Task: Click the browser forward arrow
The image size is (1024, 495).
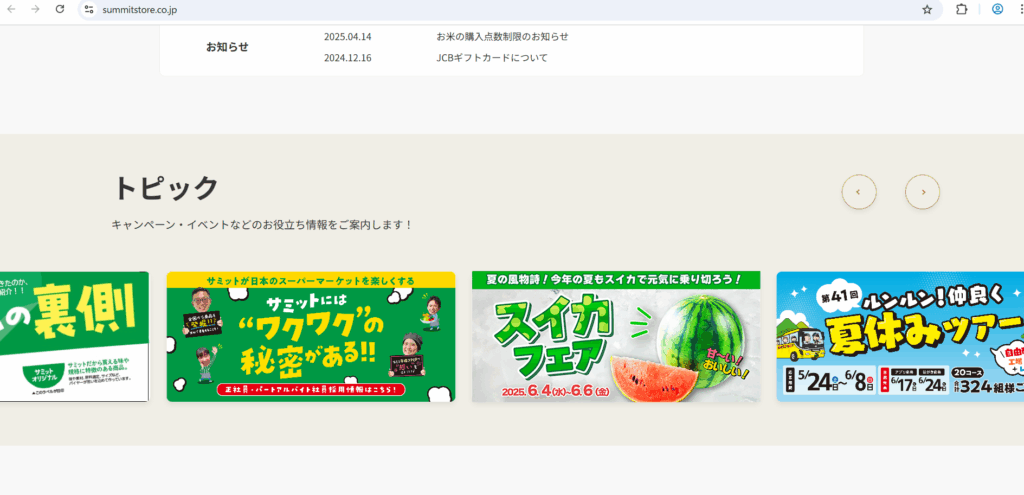Action: point(35,9)
